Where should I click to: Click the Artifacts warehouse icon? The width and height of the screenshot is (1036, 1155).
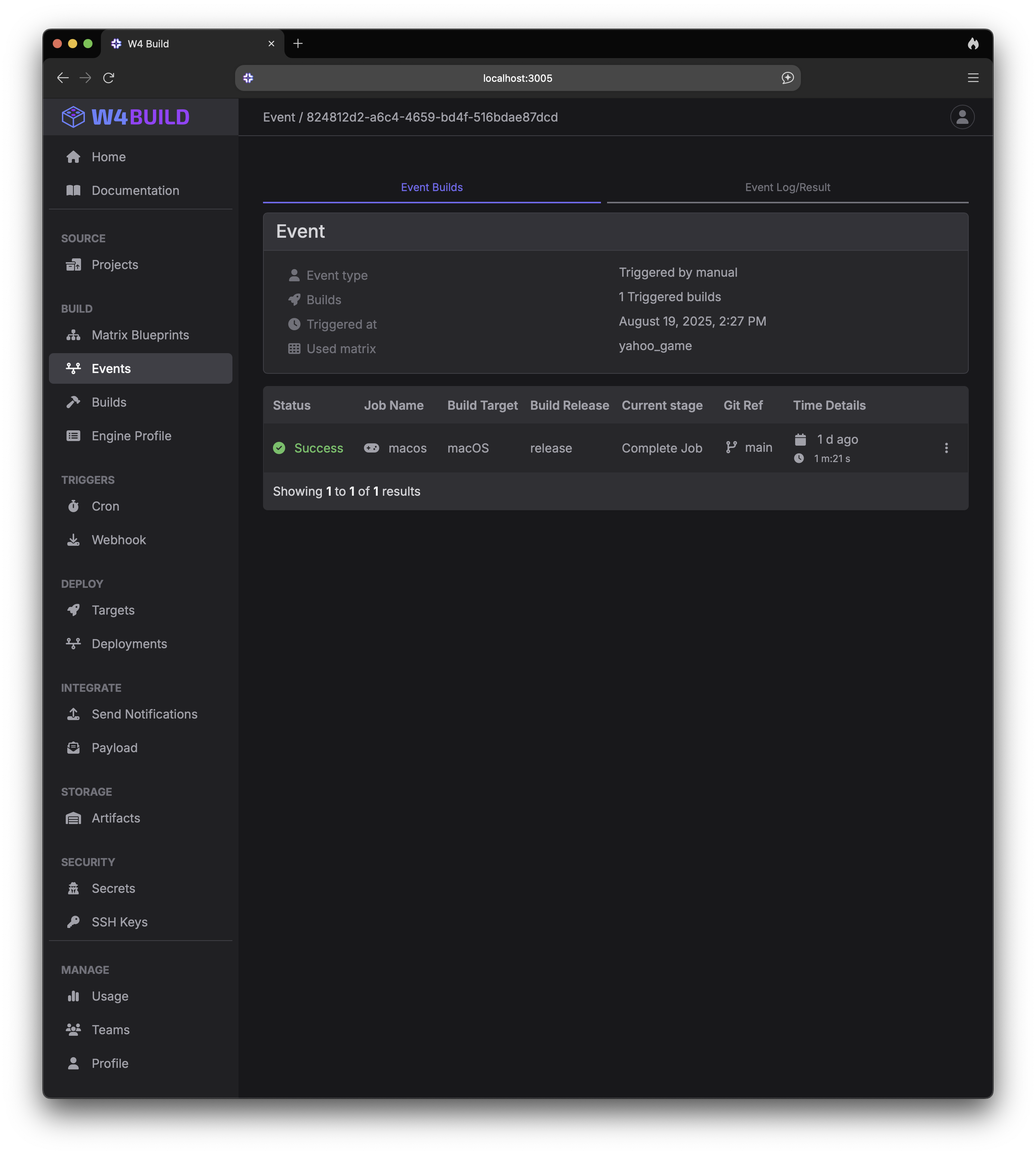(x=73, y=818)
